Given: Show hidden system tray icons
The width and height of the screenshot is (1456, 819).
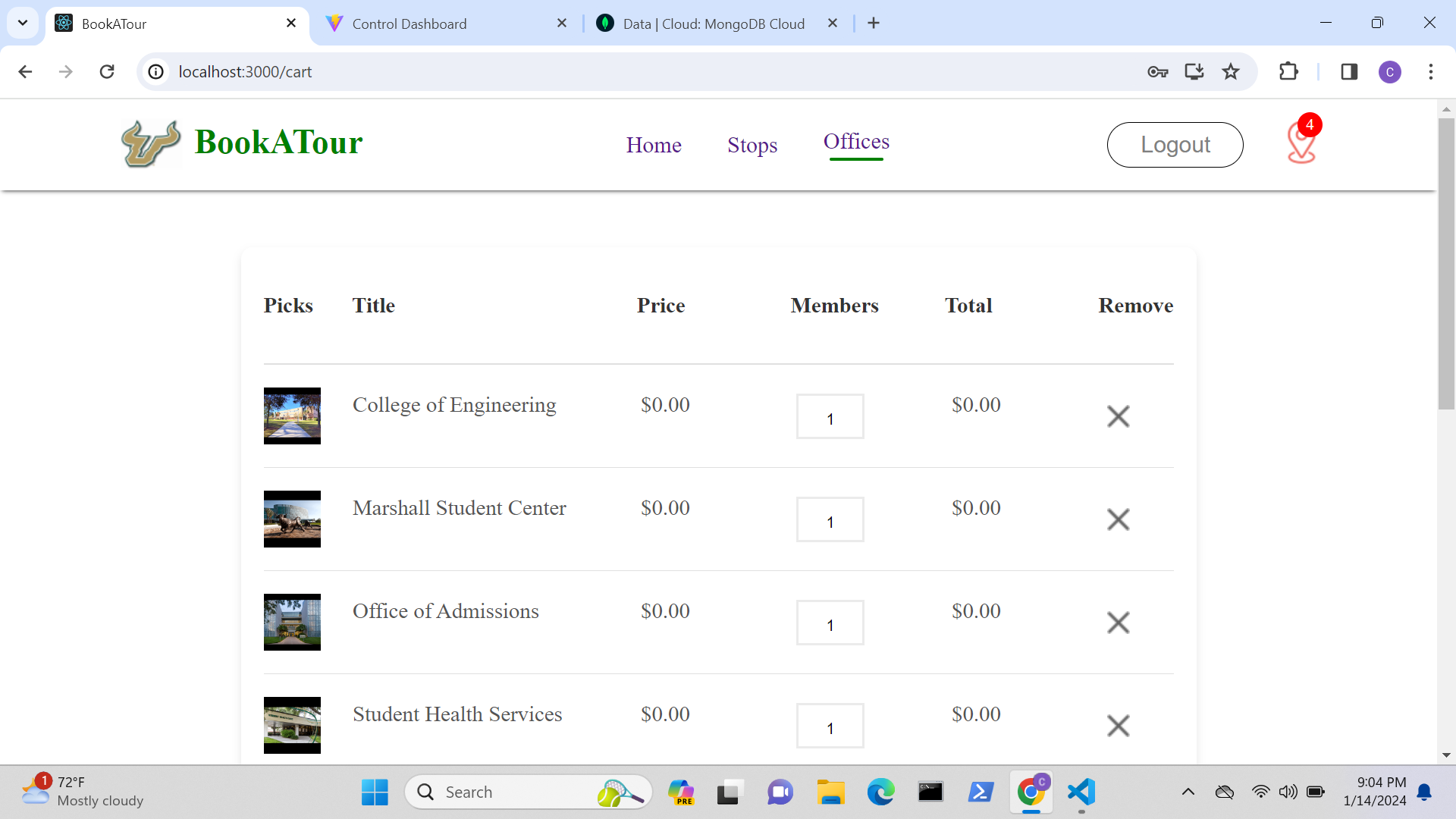Looking at the screenshot, I should point(1188,792).
